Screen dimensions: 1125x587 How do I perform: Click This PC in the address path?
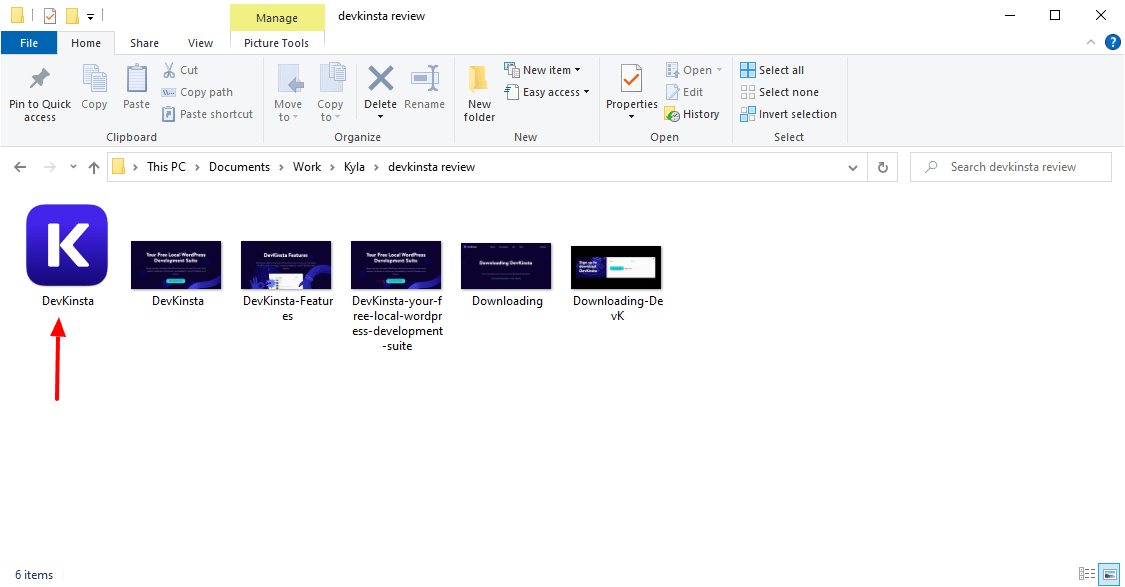(166, 166)
